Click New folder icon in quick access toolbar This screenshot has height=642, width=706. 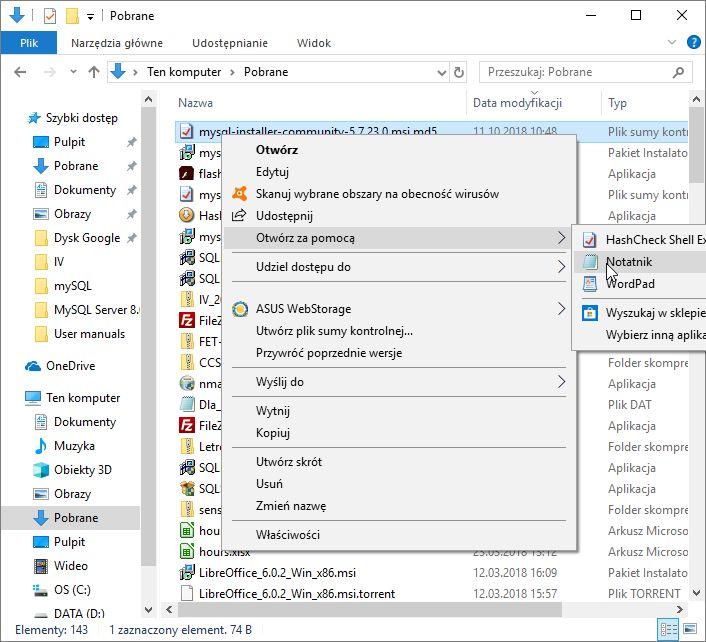click(x=72, y=16)
